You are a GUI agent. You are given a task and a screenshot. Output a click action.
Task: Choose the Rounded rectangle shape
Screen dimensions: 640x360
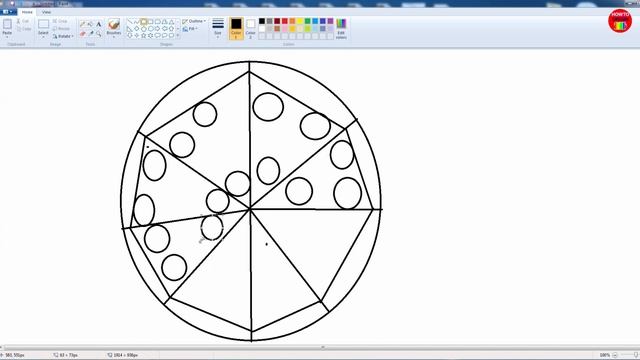[x=158, y=22]
